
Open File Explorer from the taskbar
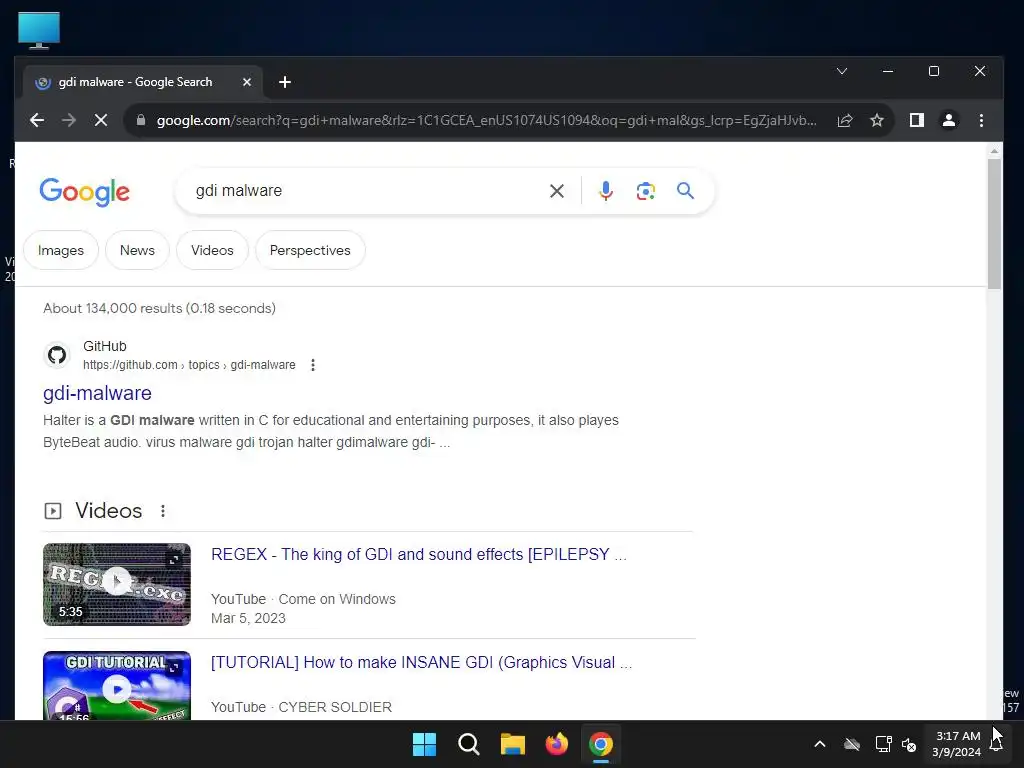[513, 744]
